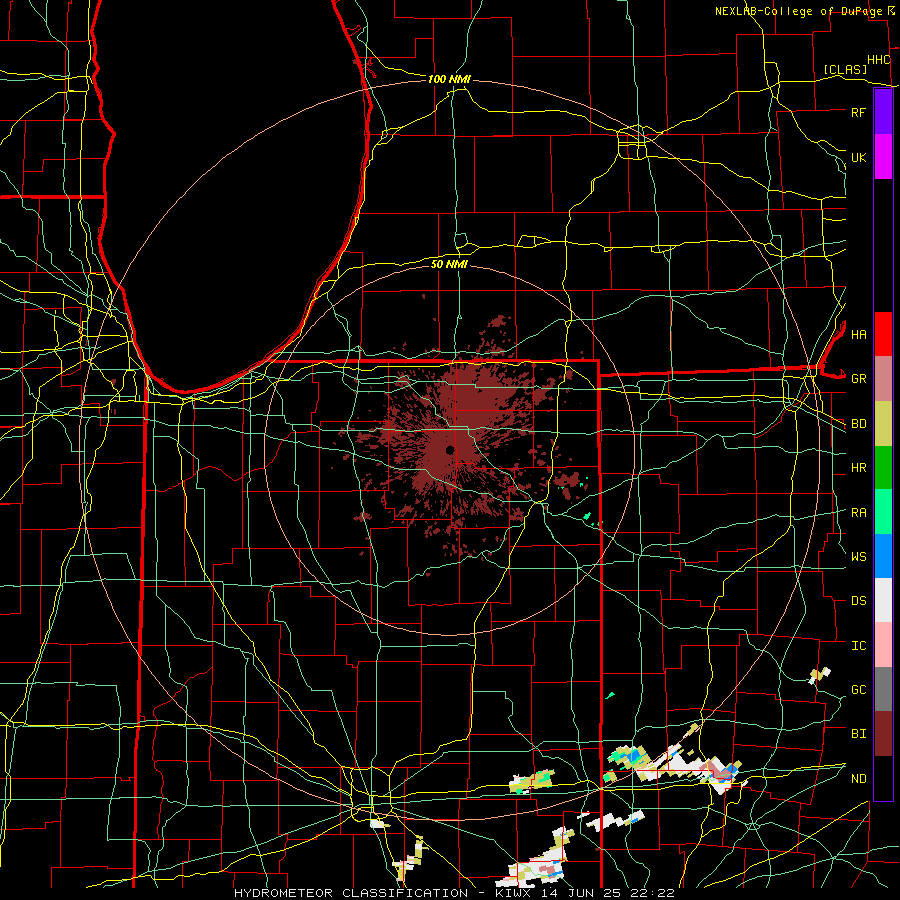
Task: Click the RA legend label
Action: (x=858, y=513)
